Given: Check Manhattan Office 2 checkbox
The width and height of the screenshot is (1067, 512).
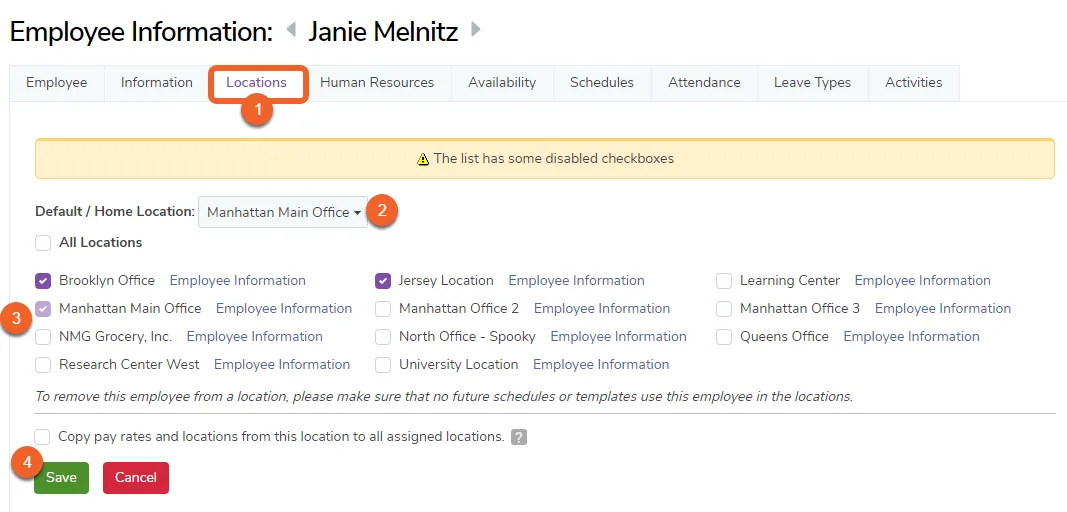Looking at the screenshot, I should (383, 309).
